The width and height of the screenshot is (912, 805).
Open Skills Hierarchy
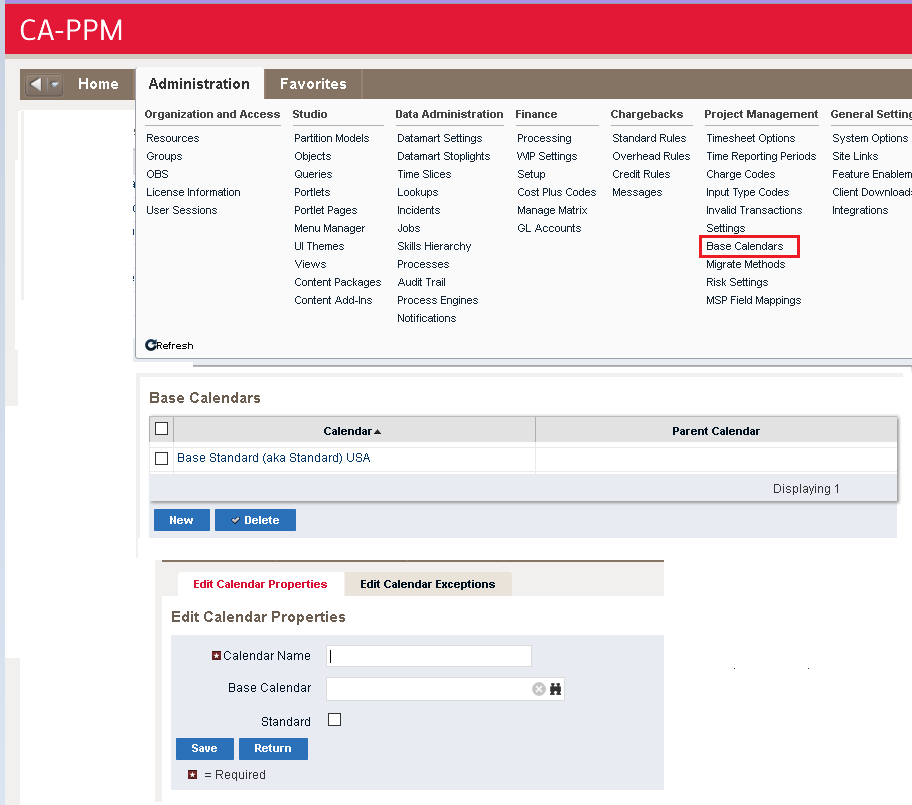[x=434, y=246]
